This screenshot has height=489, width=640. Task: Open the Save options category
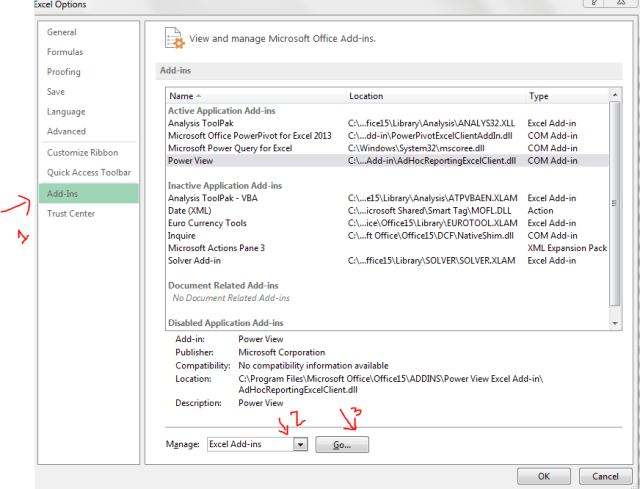56,91
